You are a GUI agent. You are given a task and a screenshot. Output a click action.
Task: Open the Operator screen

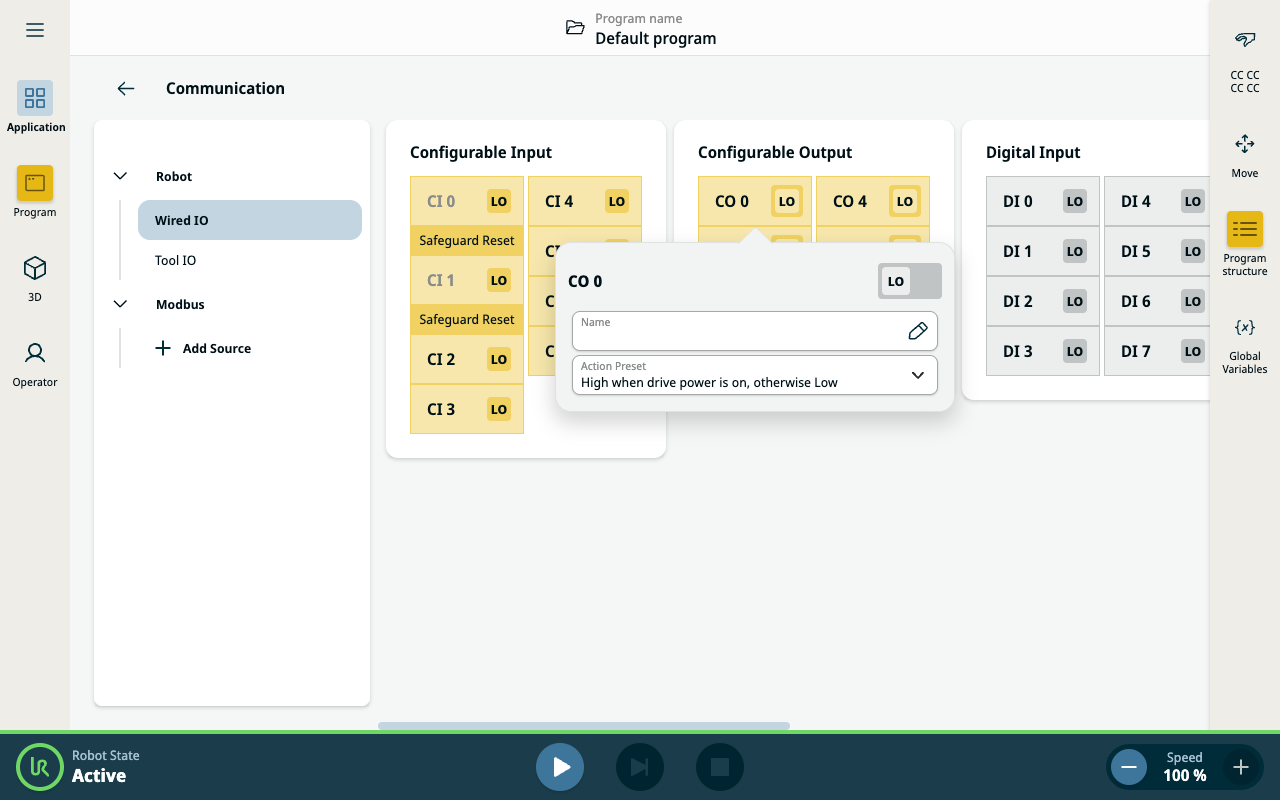35,362
